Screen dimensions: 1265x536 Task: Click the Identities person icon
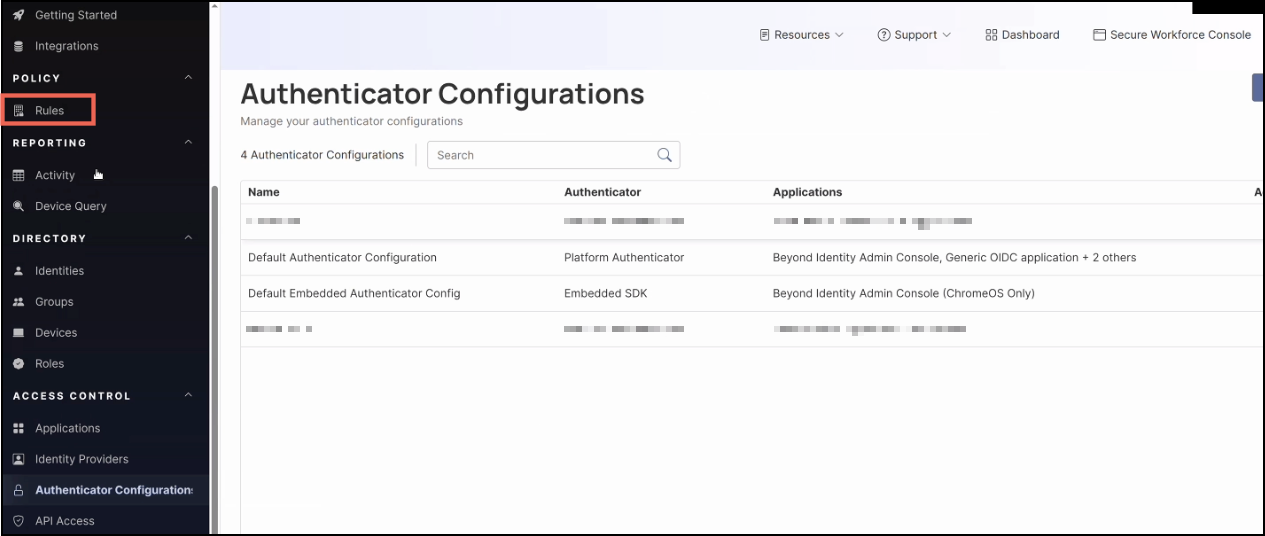point(18,271)
